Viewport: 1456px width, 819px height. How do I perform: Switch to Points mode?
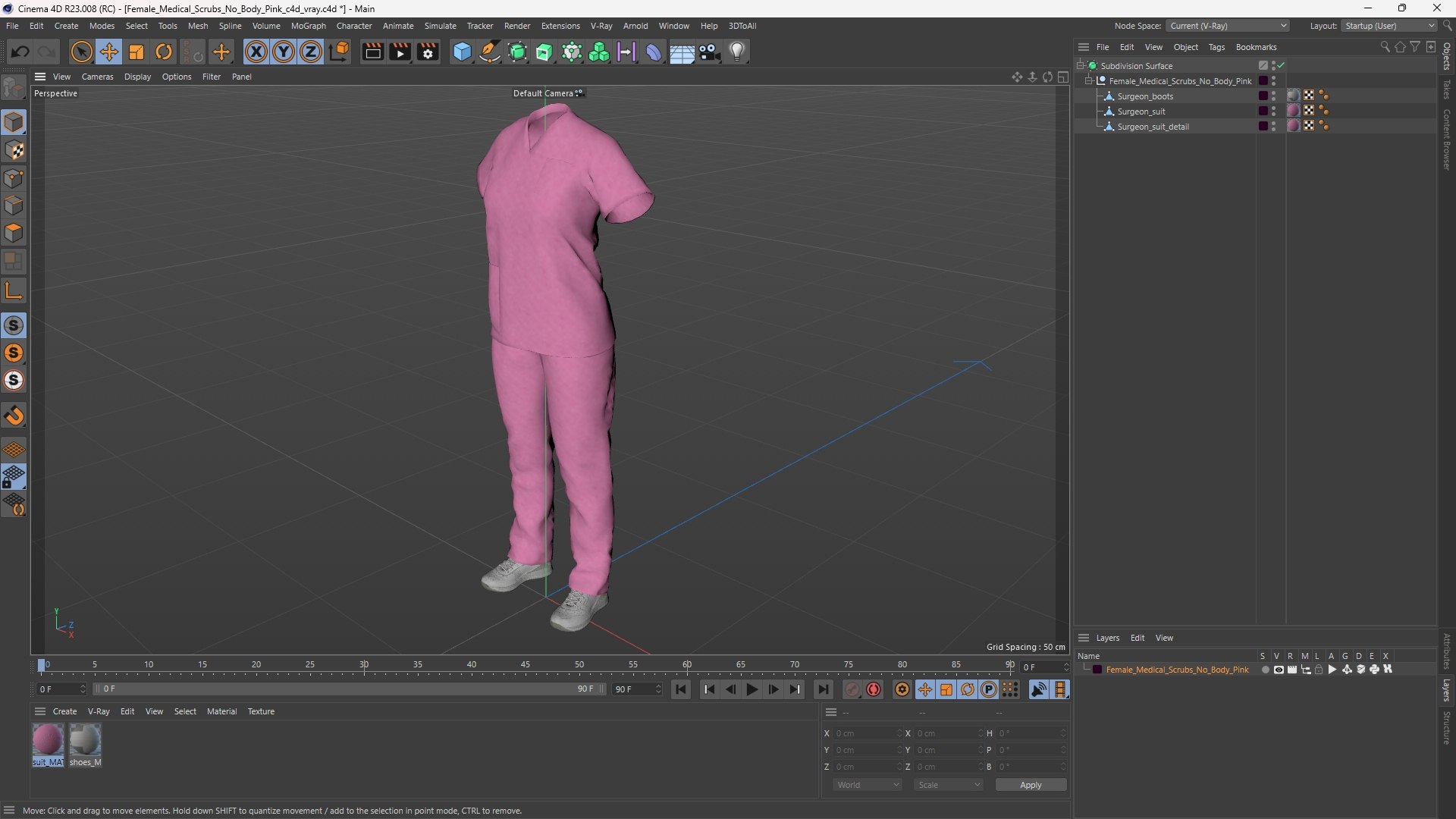click(14, 178)
